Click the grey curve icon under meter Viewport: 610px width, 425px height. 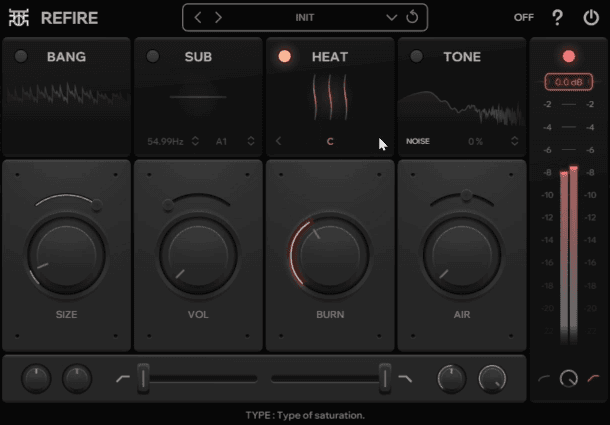pyautogui.click(x=544, y=378)
